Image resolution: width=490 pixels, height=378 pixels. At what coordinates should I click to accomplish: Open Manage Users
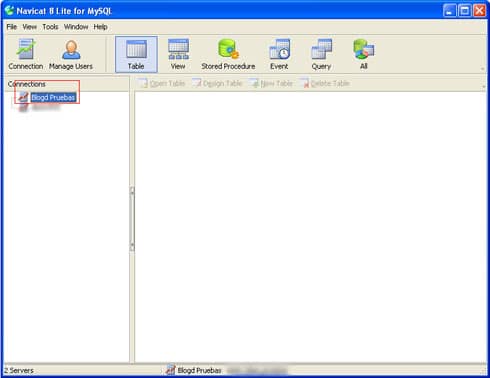point(71,54)
